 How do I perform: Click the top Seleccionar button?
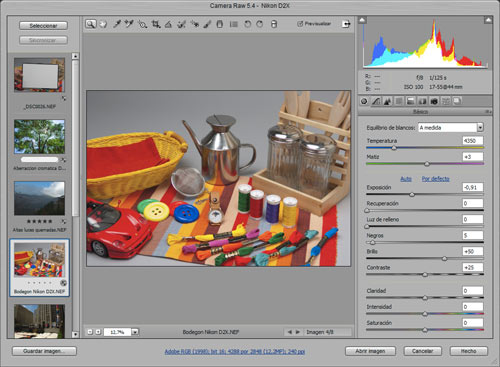tap(43, 26)
